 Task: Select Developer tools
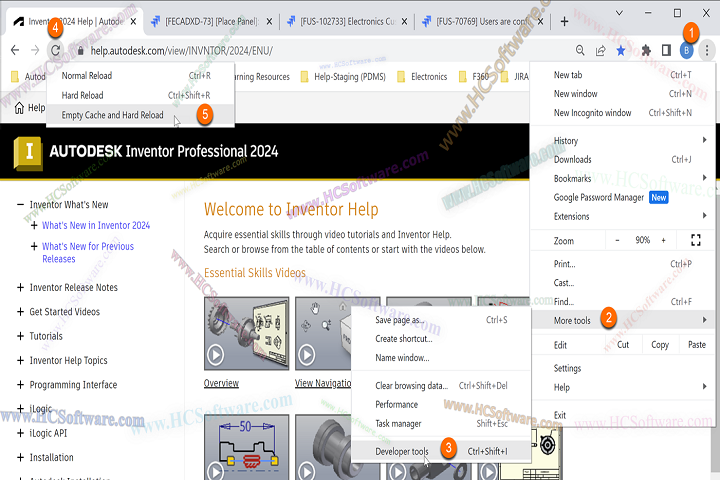point(441,452)
